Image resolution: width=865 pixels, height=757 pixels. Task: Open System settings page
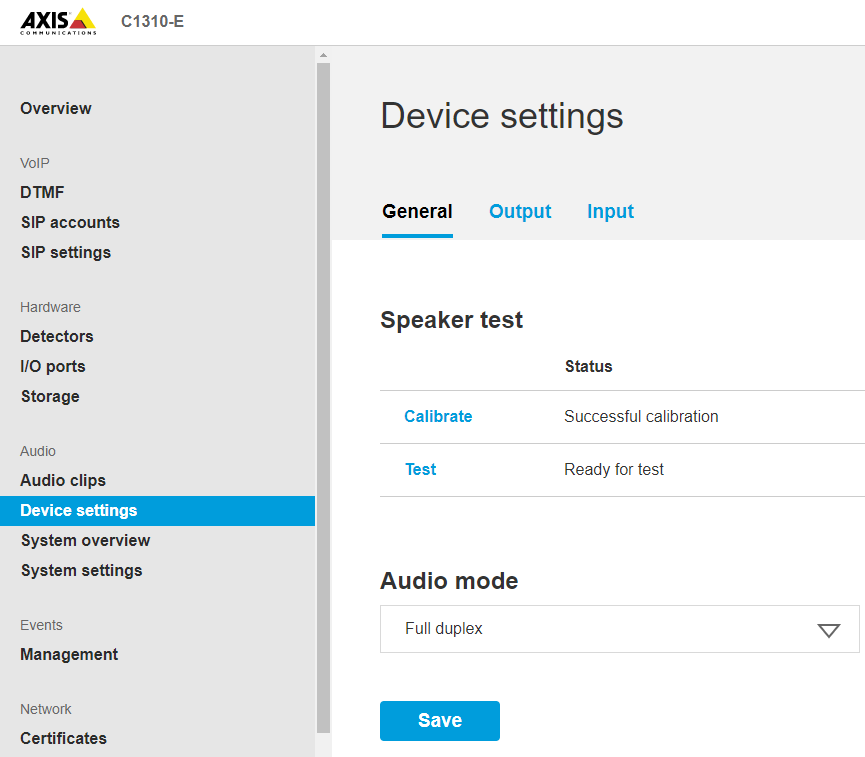coord(81,570)
